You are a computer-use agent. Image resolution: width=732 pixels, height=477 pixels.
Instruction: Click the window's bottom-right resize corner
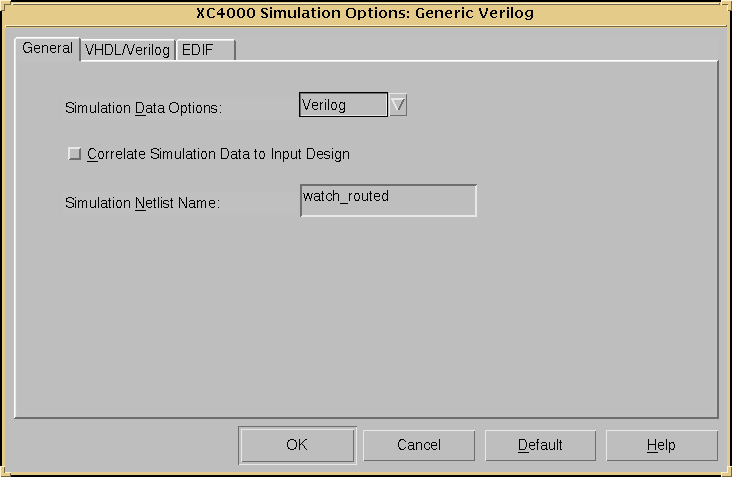pyautogui.click(x=726, y=471)
